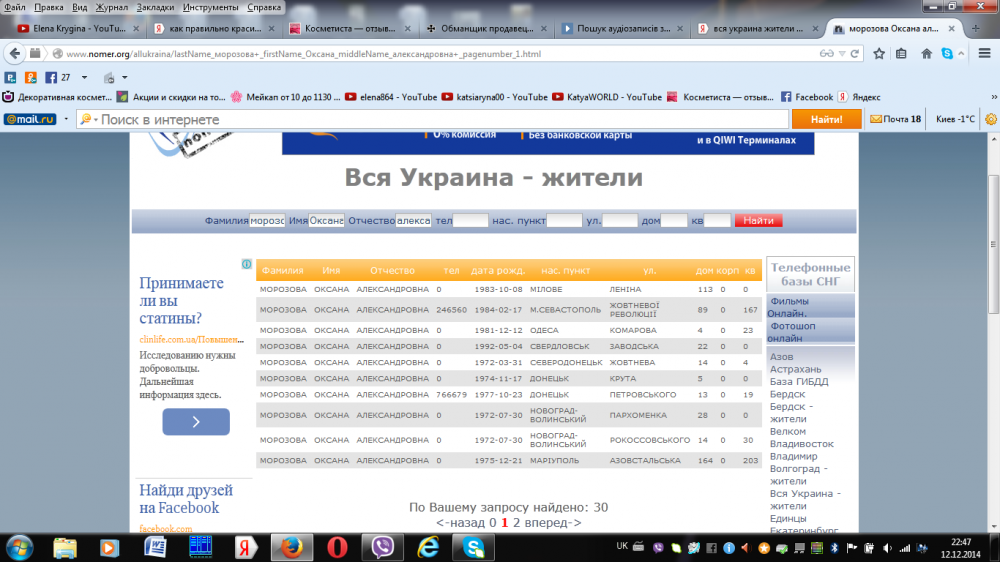Launch Opera from the taskbar
The image size is (1000, 562).
click(x=337, y=546)
